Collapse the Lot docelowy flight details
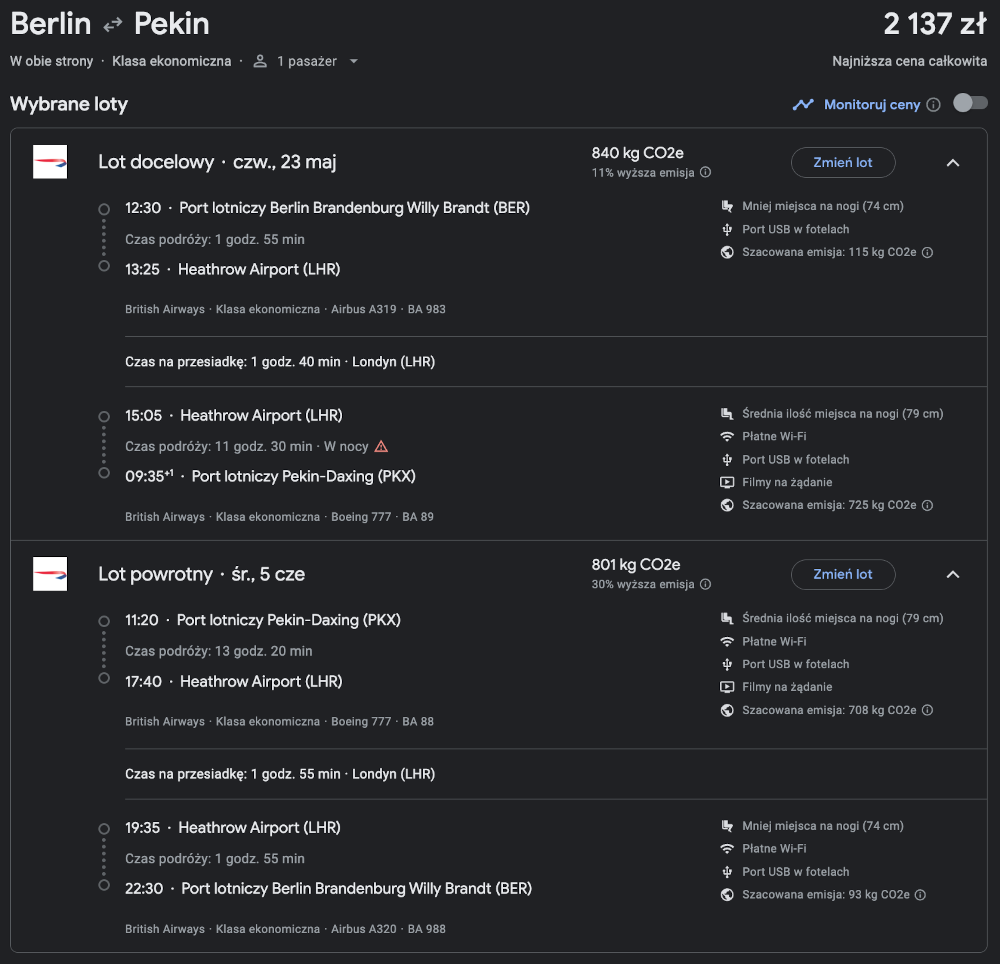This screenshot has height=964, width=1000. click(x=953, y=163)
